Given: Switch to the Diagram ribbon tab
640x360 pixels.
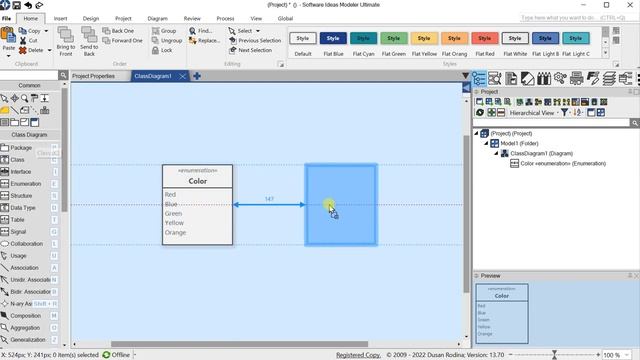Looking at the screenshot, I should pos(158,18).
